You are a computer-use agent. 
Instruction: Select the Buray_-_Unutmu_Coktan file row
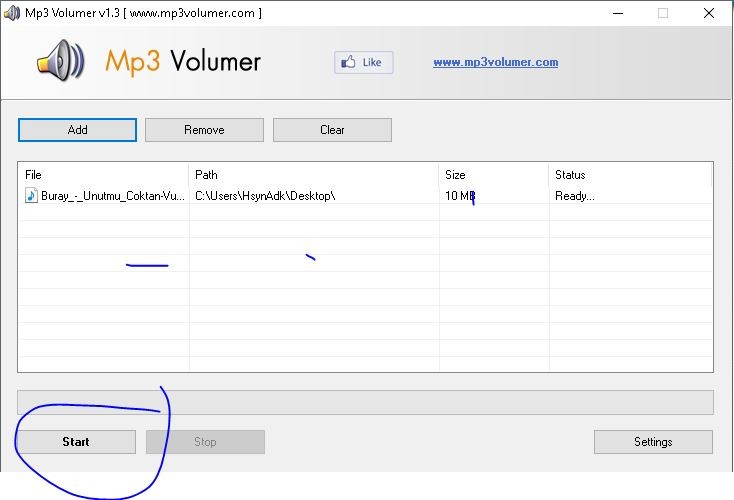coord(365,196)
